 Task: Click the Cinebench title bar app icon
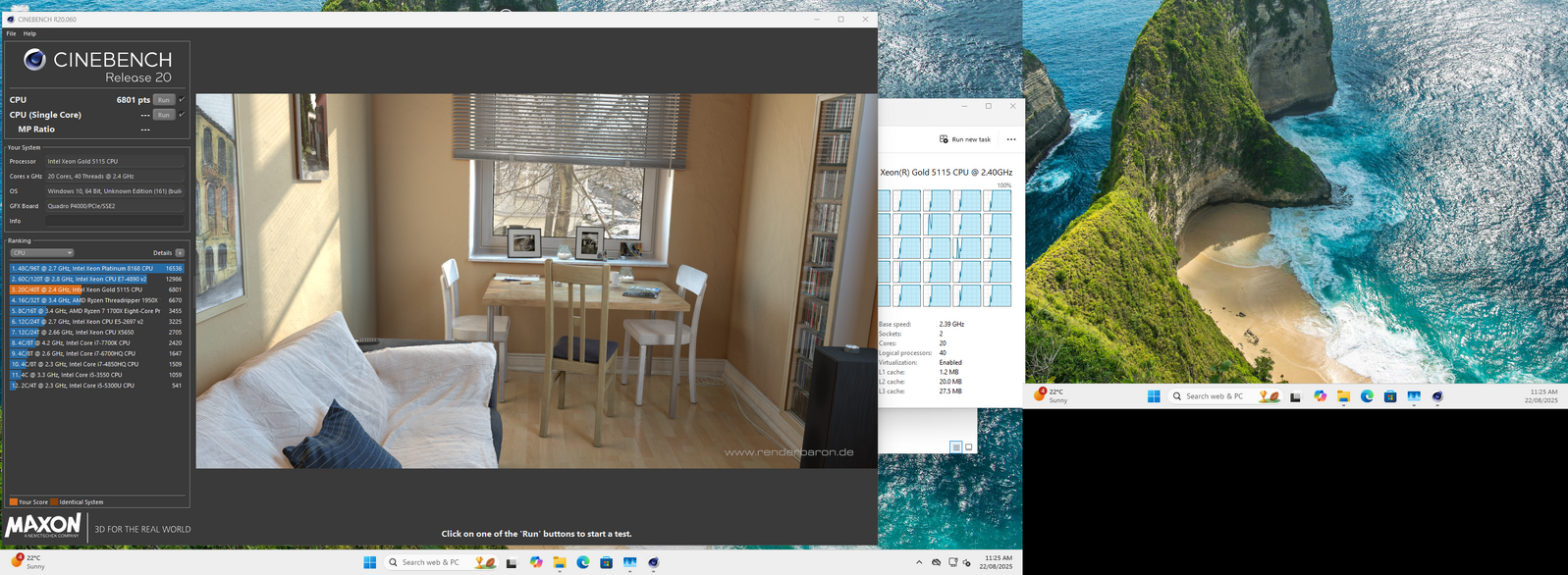pos(11,19)
